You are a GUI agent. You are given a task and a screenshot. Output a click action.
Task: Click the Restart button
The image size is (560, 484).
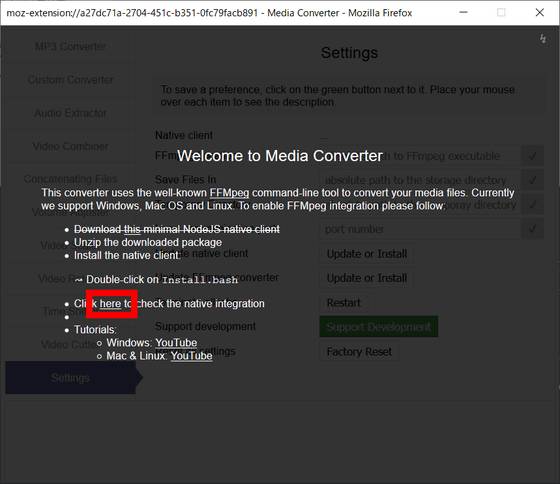click(x=343, y=303)
